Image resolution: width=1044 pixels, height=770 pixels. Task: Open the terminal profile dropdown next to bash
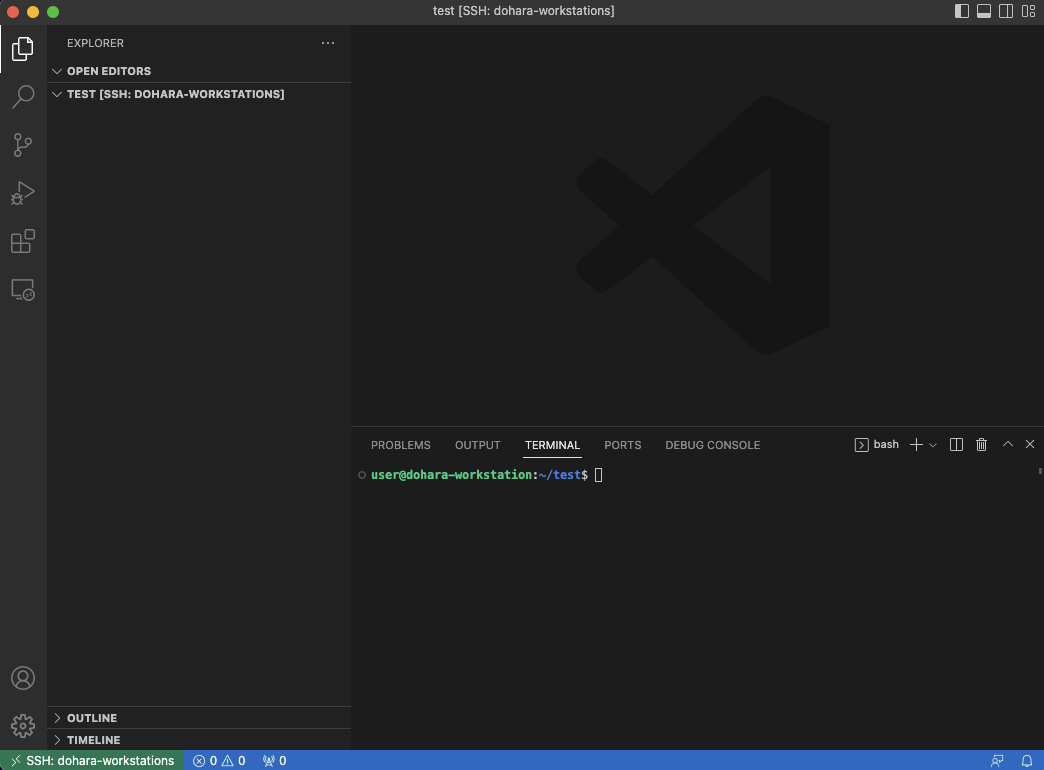point(933,444)
